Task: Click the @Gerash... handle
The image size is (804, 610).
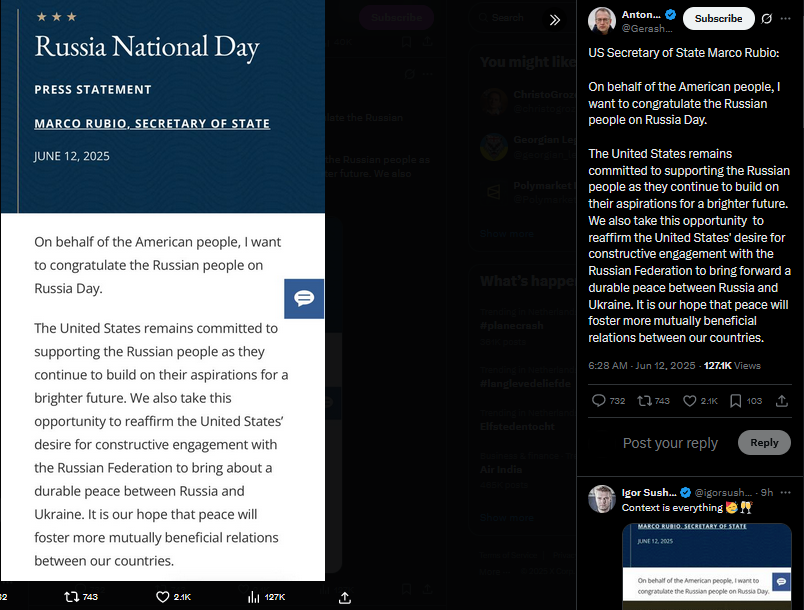Action: coord(647,29)
